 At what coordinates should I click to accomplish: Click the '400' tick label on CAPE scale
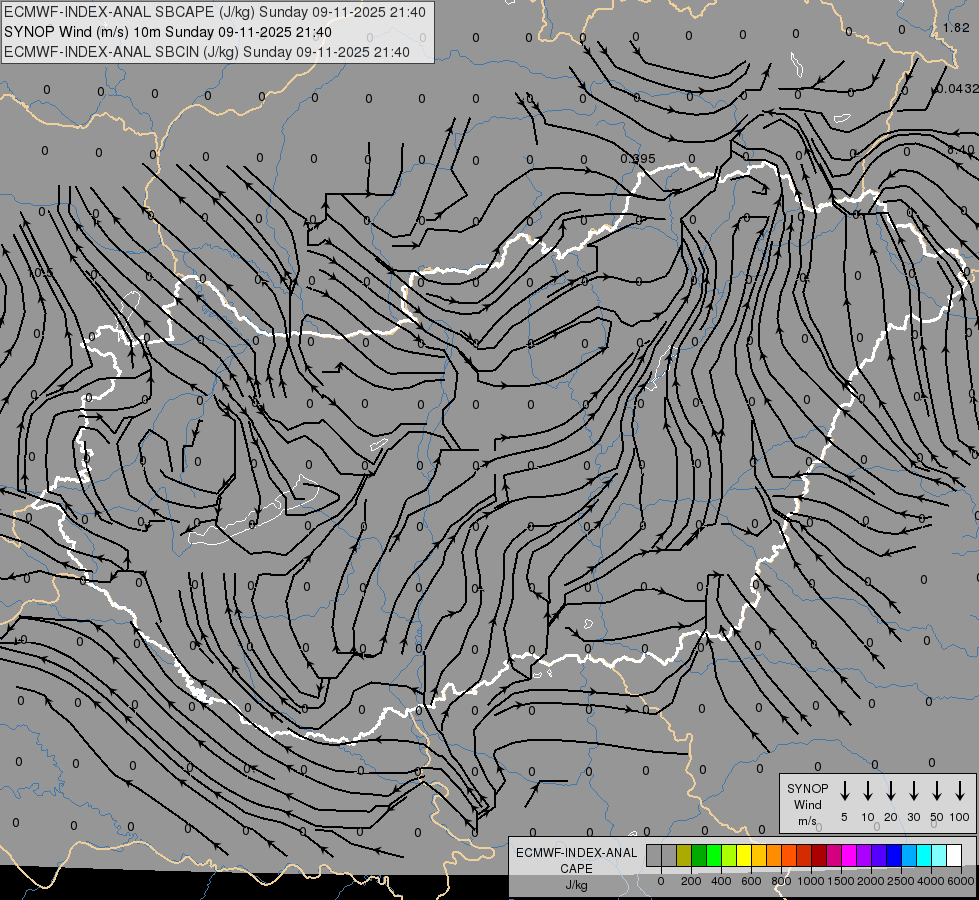coord(721,881)
